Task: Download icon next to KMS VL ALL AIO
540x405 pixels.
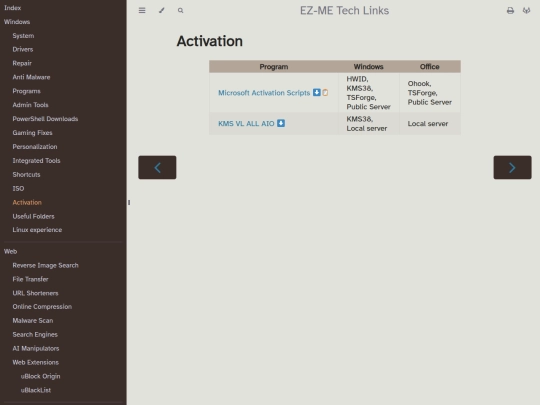Action: pos(281,123)
